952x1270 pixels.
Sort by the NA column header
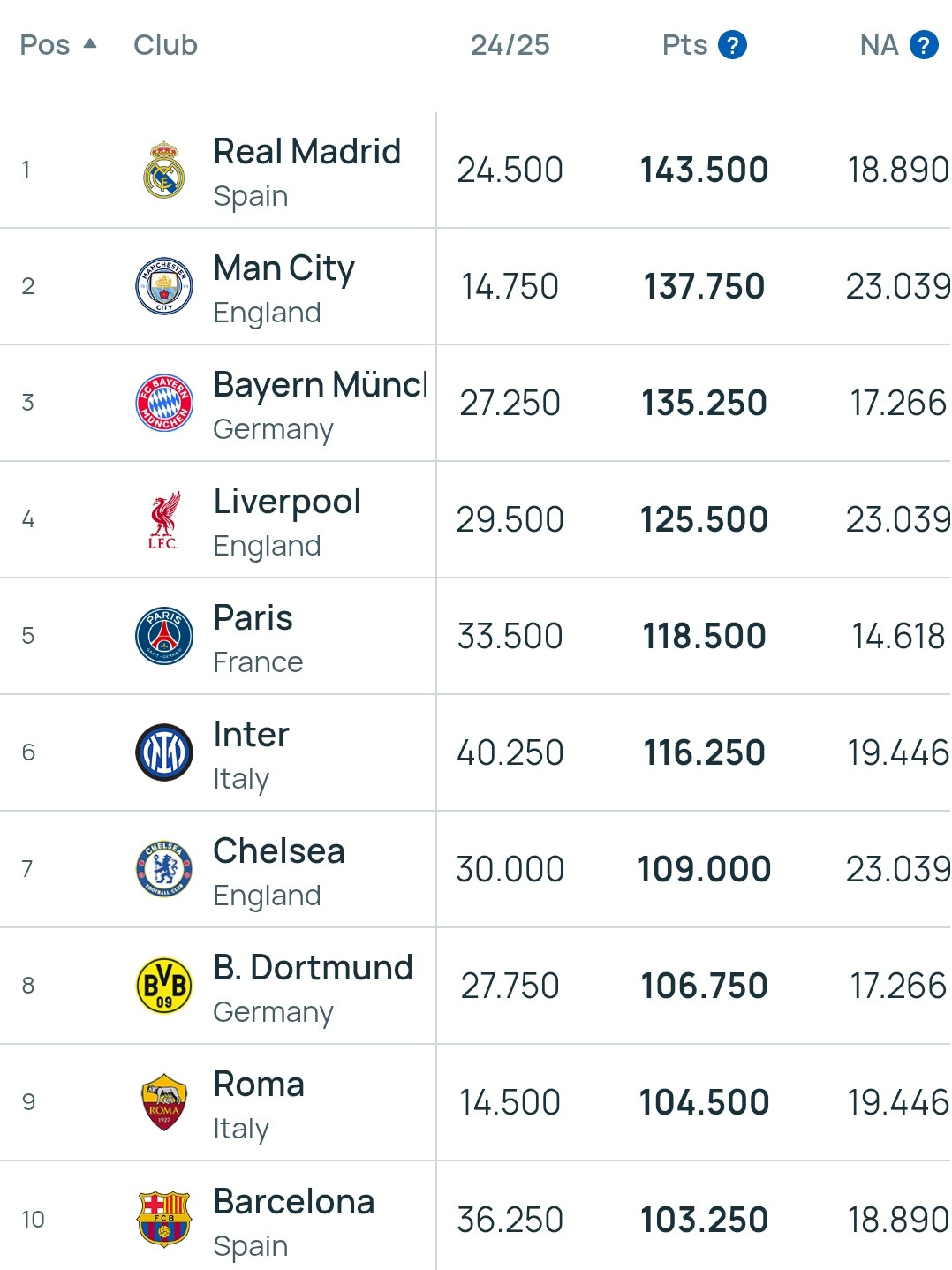[x=879, y=44]
